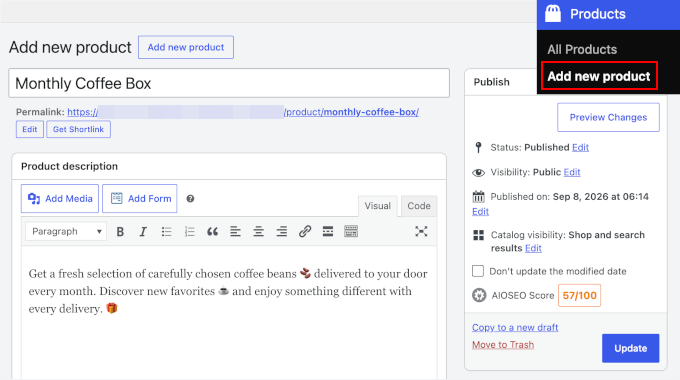Edit the Published status

point(580,147)
